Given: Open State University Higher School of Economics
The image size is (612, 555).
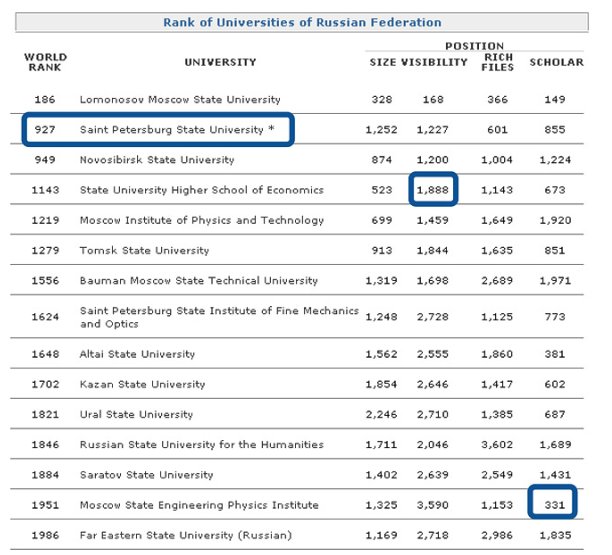Looking at the screenshot, I should [x=204, y=190].
